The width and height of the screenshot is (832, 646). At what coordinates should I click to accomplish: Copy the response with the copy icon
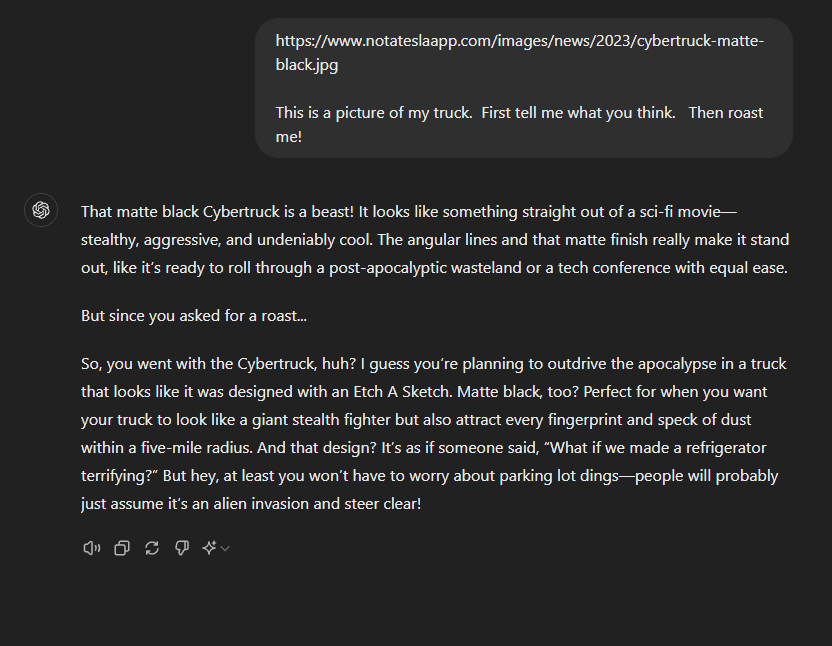[122, 548]
